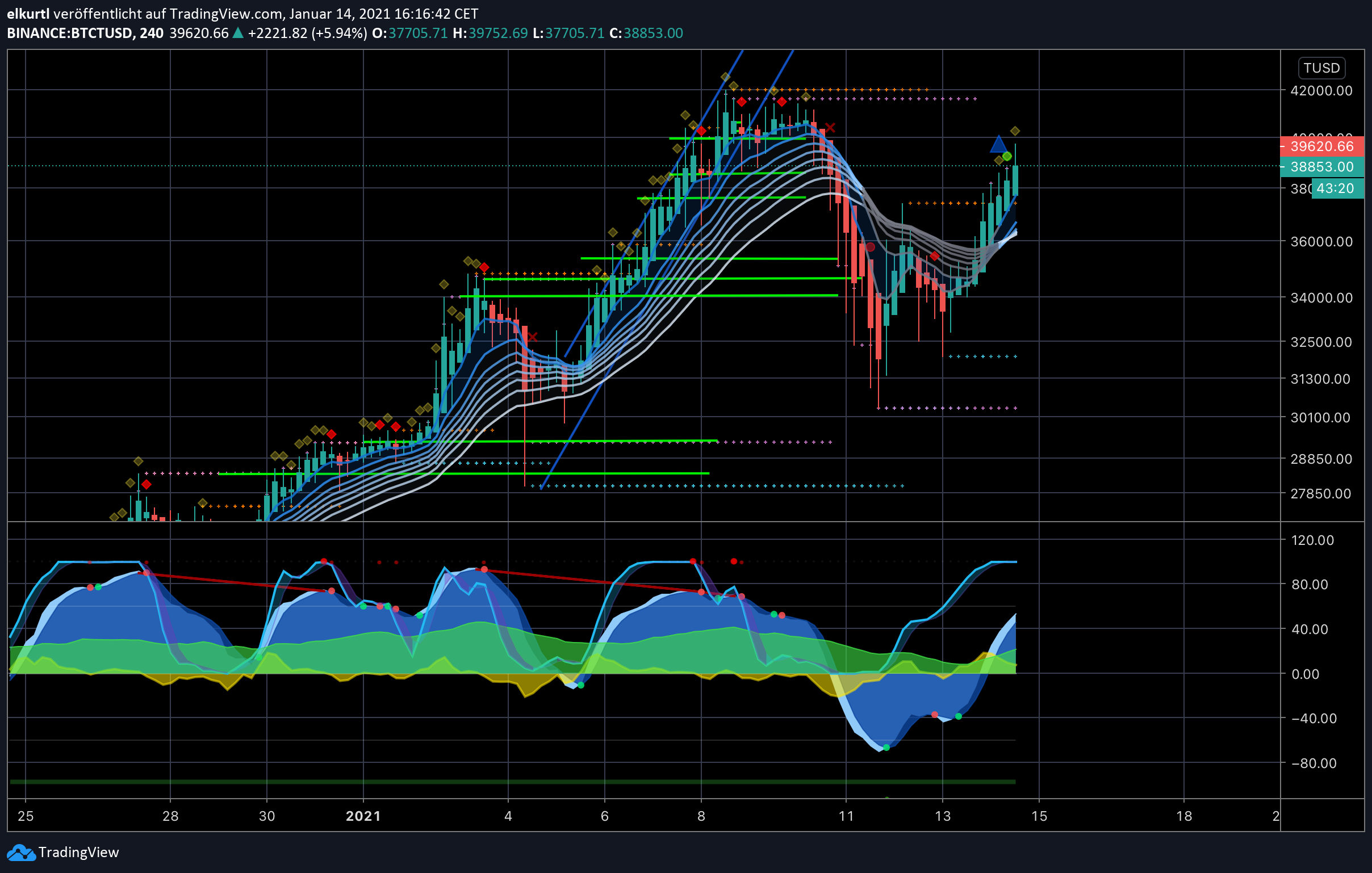Click the green up-arrow beside price 39620.66
The width and height of the screenshot is (1372, 873).
tap(238, 33)
